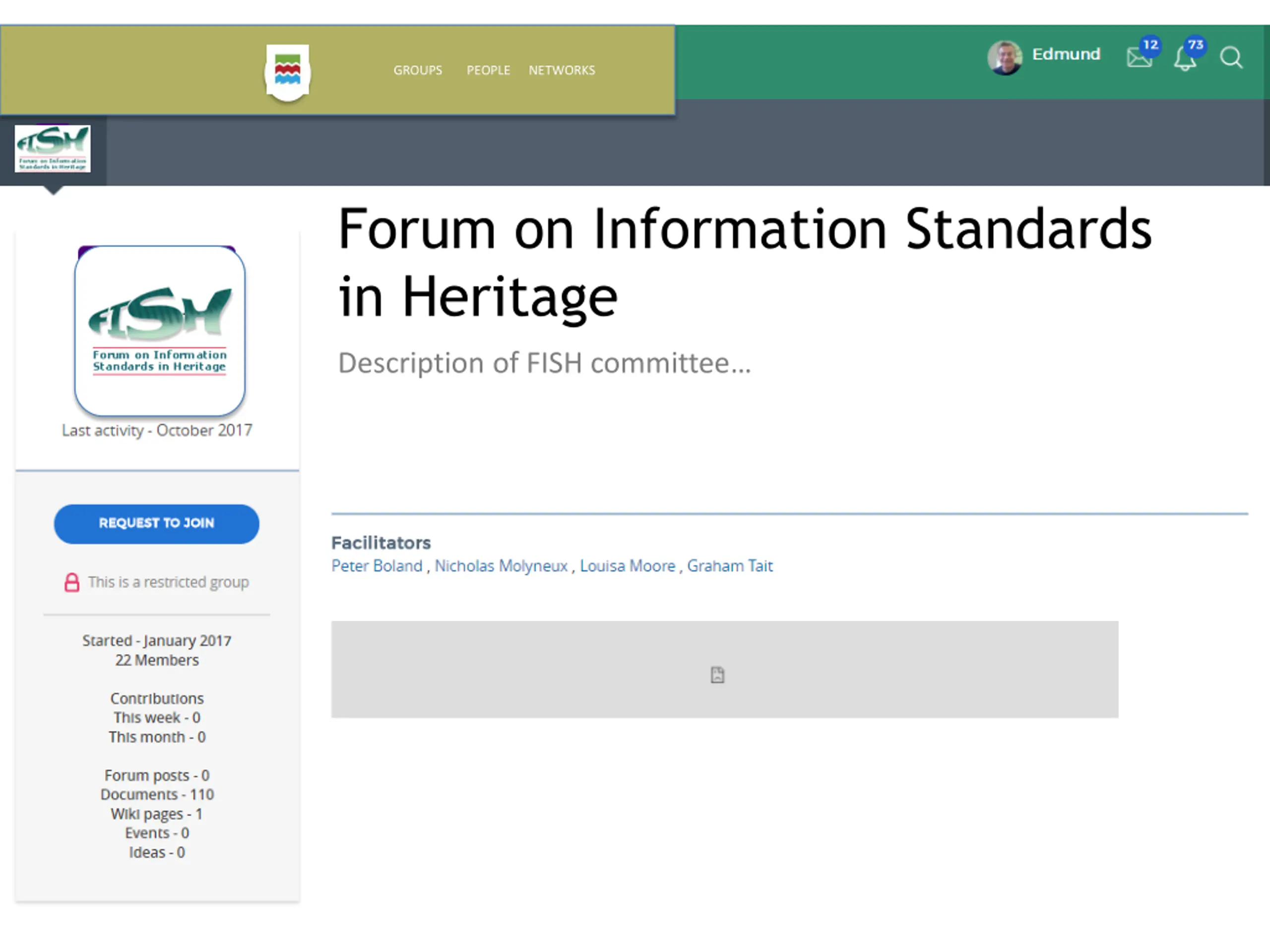Click the REQUEST TO JOIN button
1270x952 pixels.
click(x=157, y=524)
